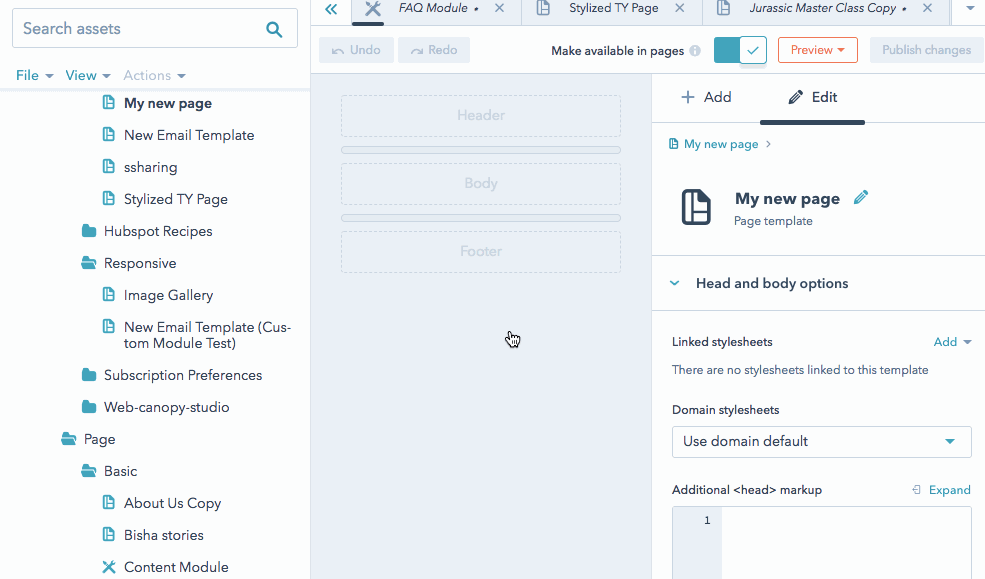Viewport: 985px width, 579px height.
Task: Click the Publish changes button
Action: [927, 50]
